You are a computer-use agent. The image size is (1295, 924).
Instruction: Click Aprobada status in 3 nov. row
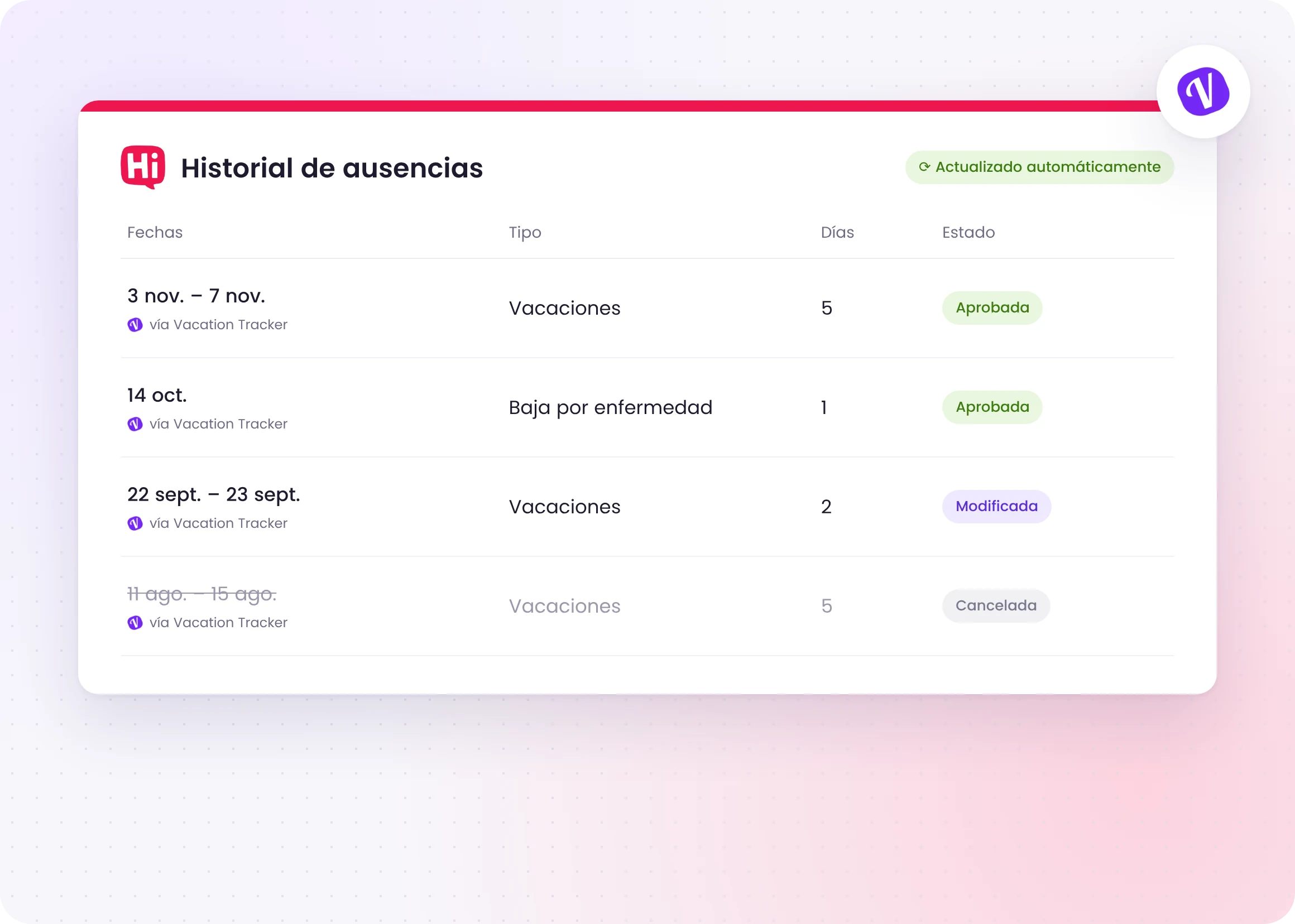click(992, 308)
